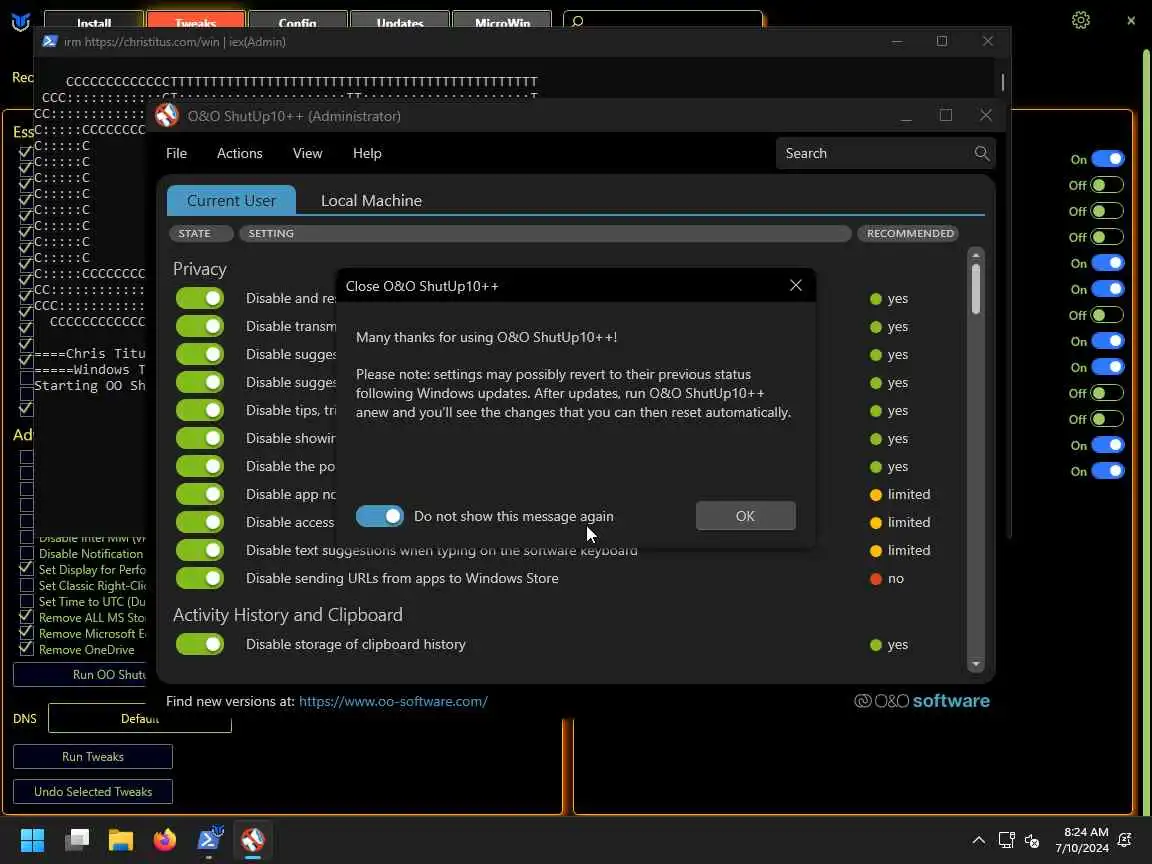1152x864 pixels.
Task: Open the Windows Start menu
Action: 32,840
